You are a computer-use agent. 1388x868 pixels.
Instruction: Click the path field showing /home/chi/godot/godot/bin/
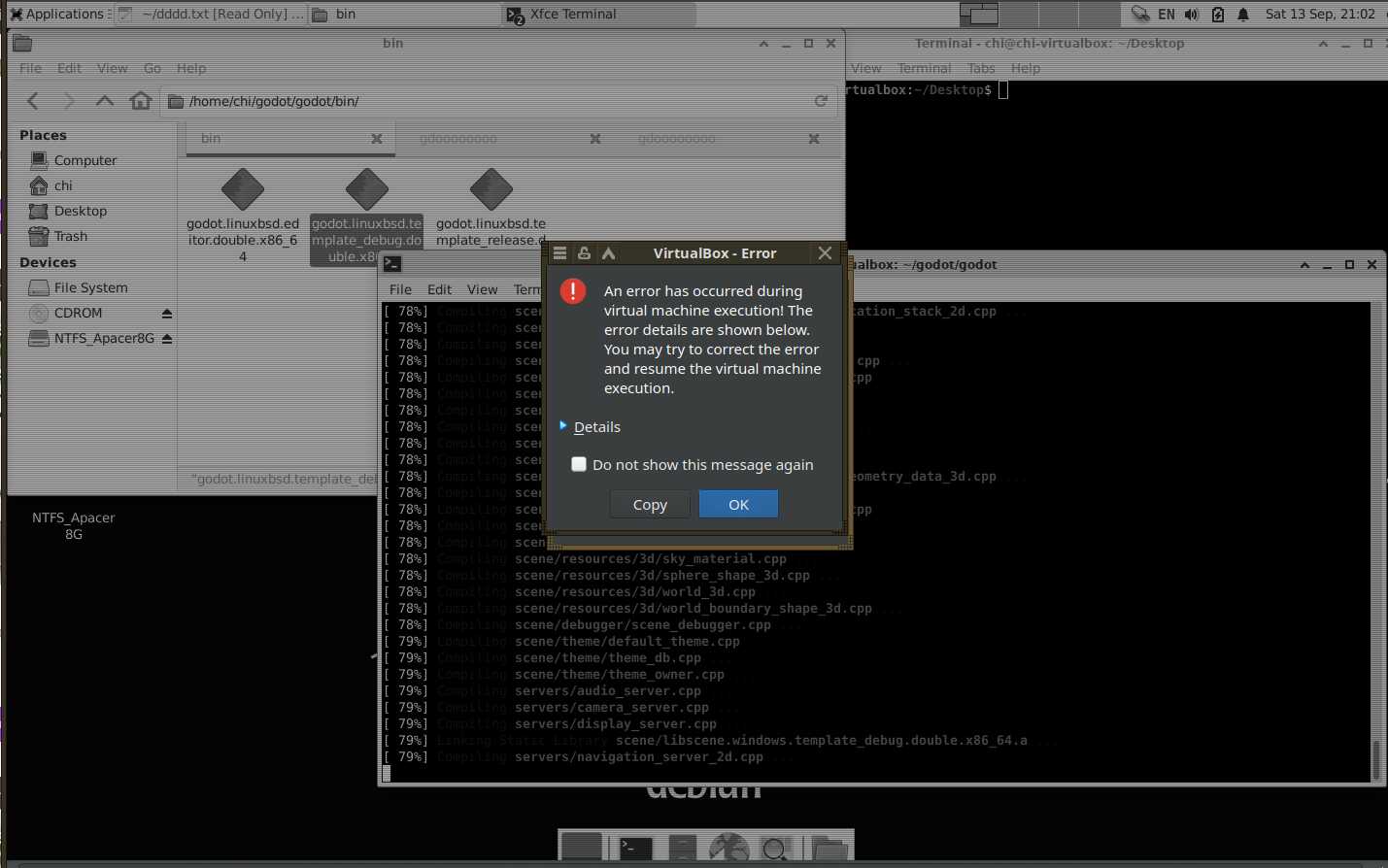(500, 101)
